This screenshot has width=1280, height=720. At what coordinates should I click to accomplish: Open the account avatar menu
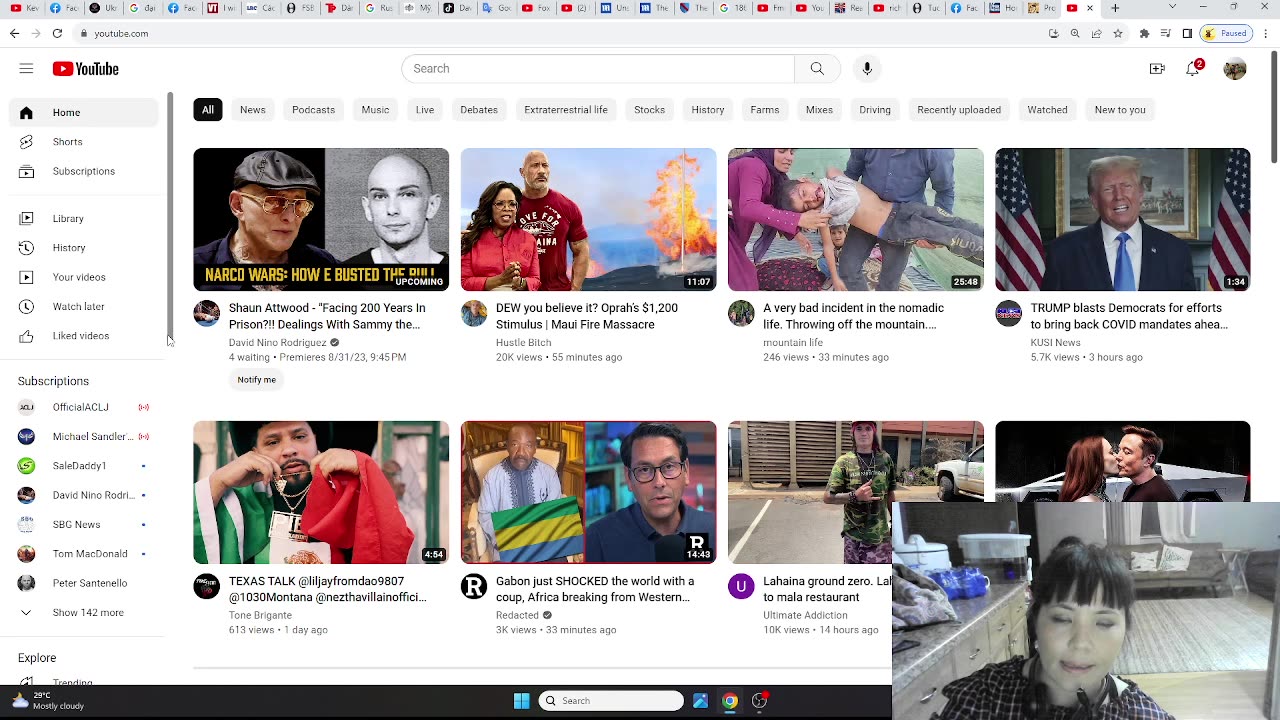coord(1235,68)
